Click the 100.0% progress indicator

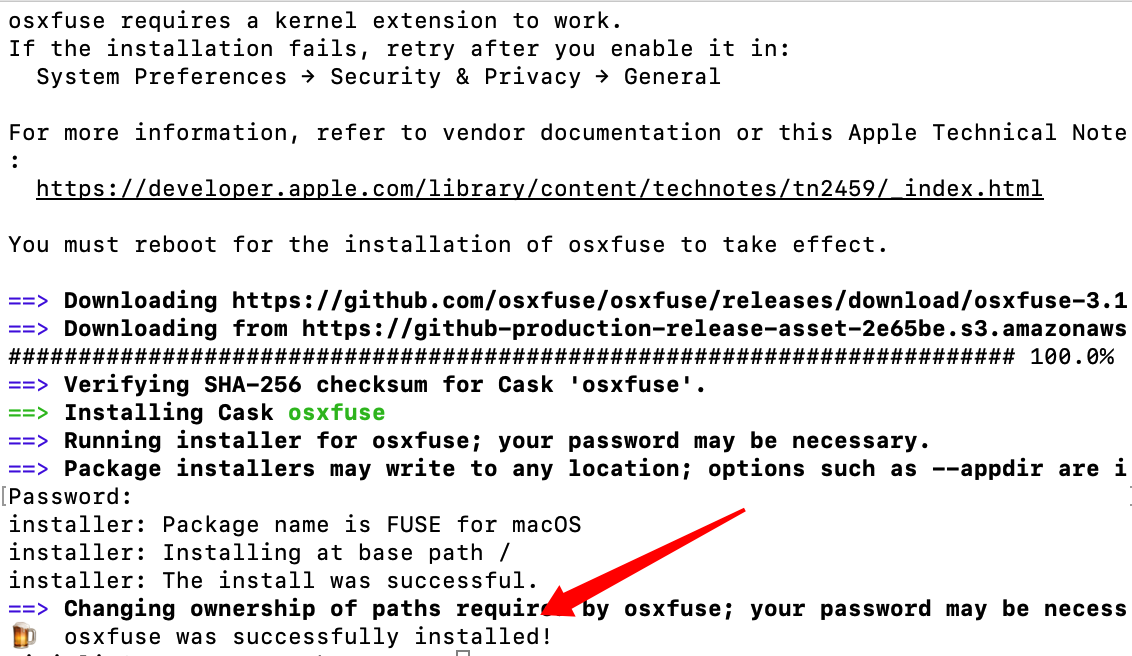point(1071,356)
